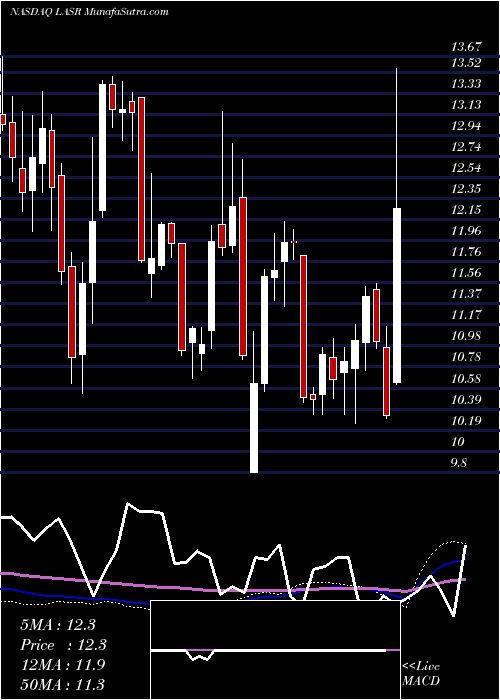Click the 10 price axis label

458,442
